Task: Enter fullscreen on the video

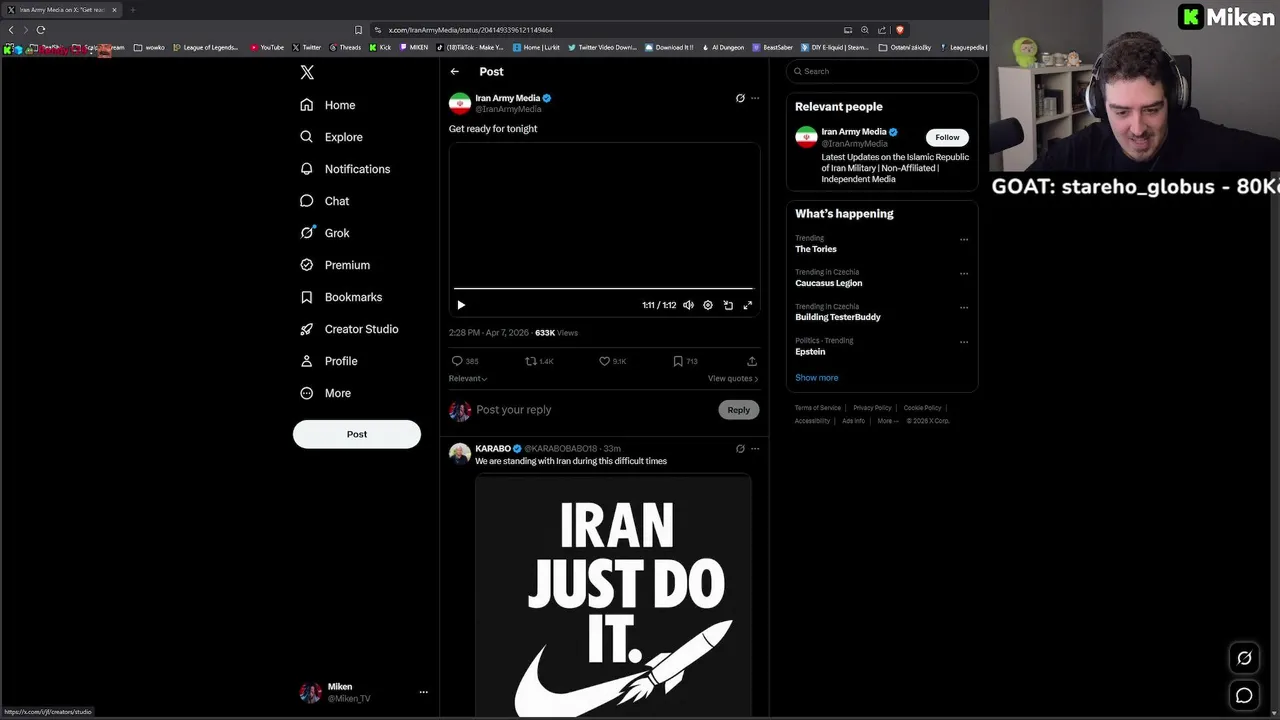Action: click(x=747, y=305)
